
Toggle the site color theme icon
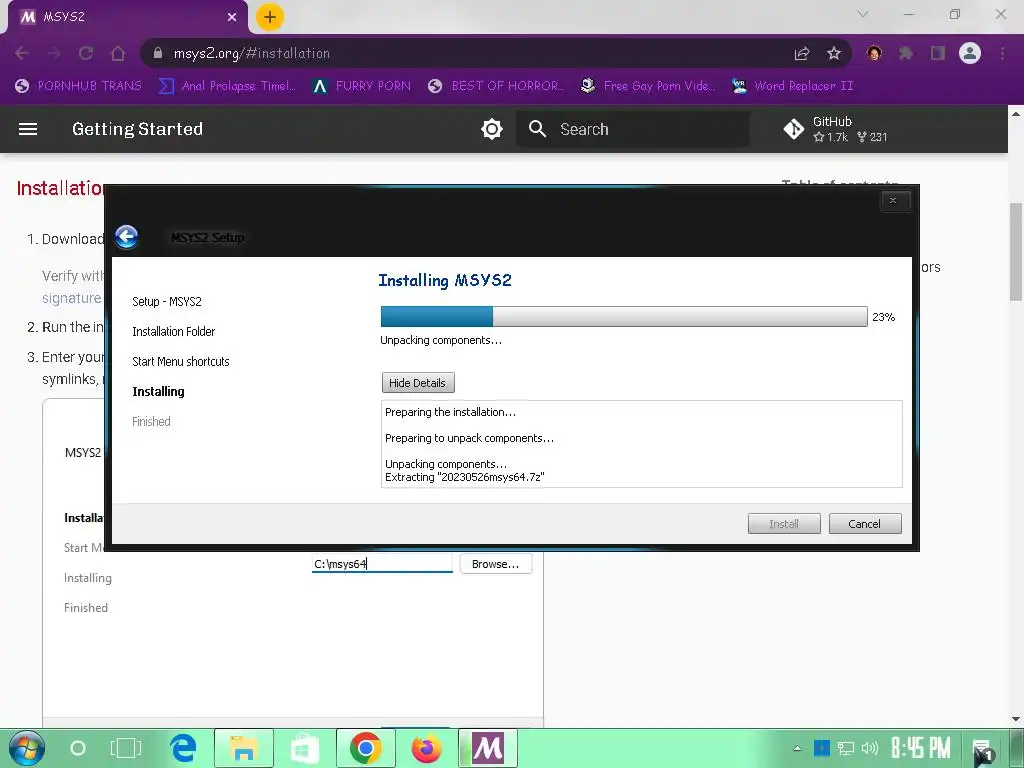tap(492, 129)
